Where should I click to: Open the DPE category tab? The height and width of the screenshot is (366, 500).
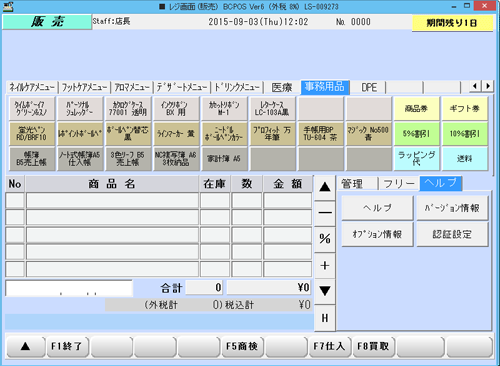[x=369, y=87]
